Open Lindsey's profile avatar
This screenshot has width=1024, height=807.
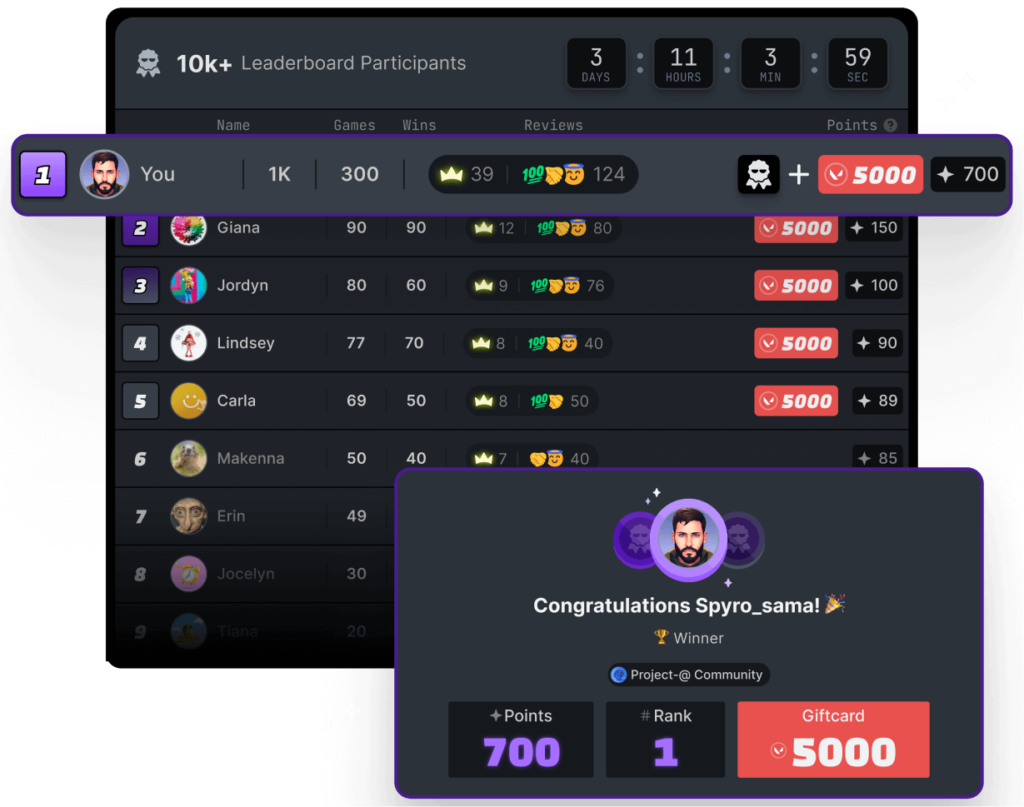189,343
